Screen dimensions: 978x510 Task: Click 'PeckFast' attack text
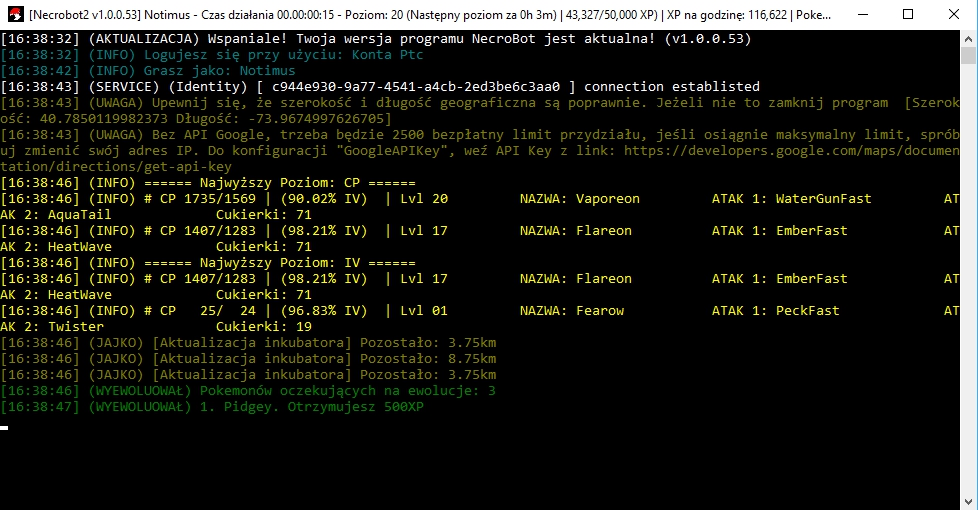(807, 310)
